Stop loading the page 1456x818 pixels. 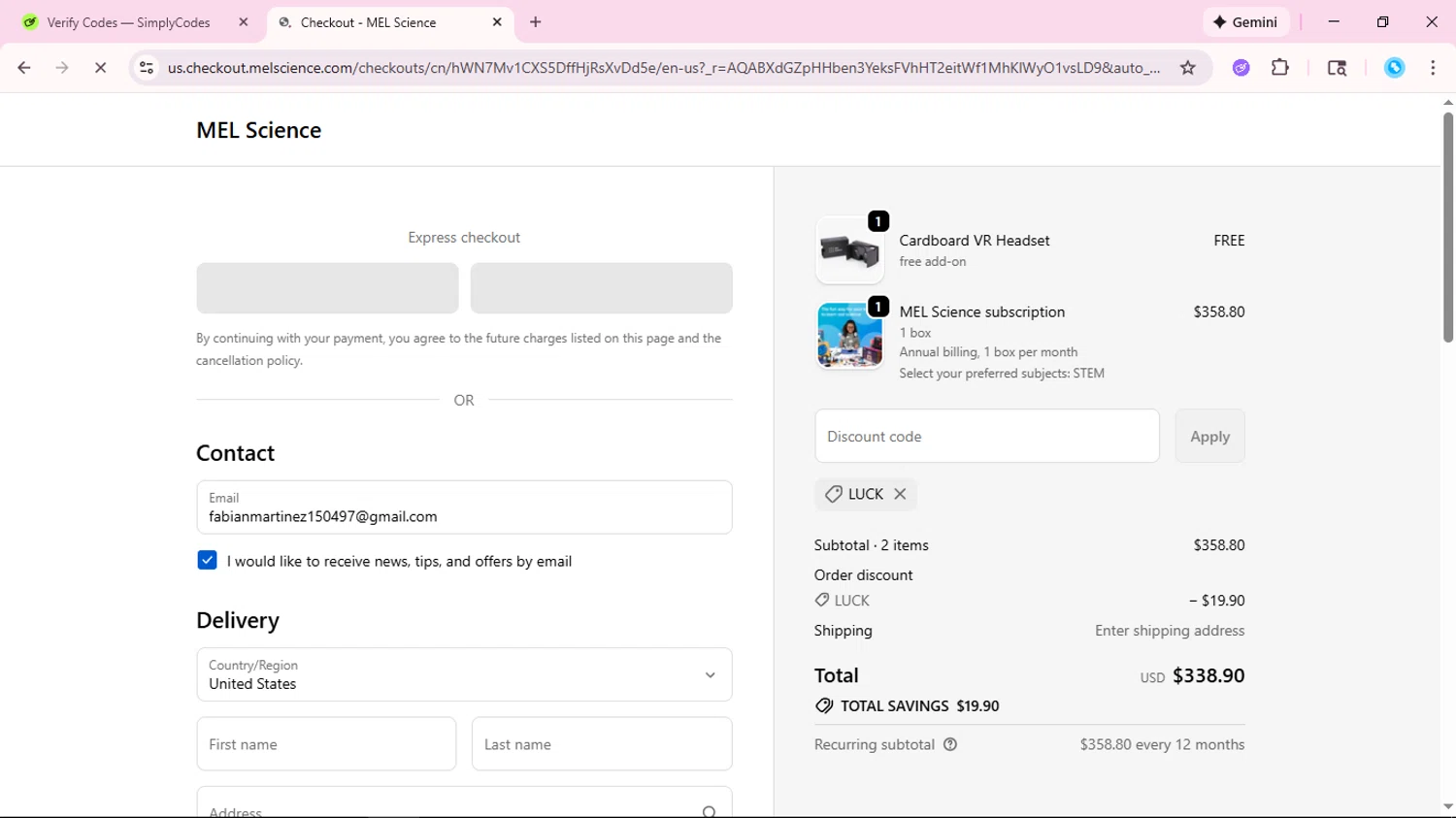click(100, 68)
